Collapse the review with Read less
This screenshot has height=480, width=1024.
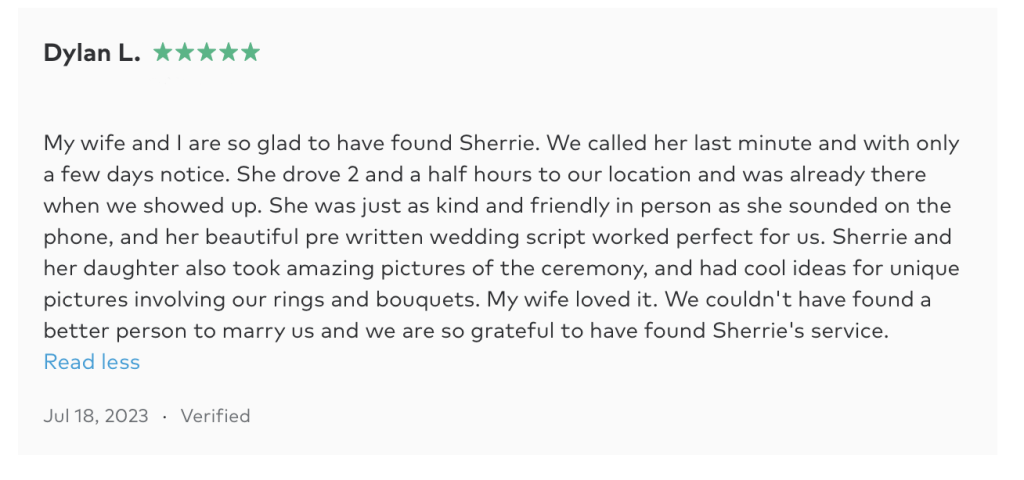[92, 362]
